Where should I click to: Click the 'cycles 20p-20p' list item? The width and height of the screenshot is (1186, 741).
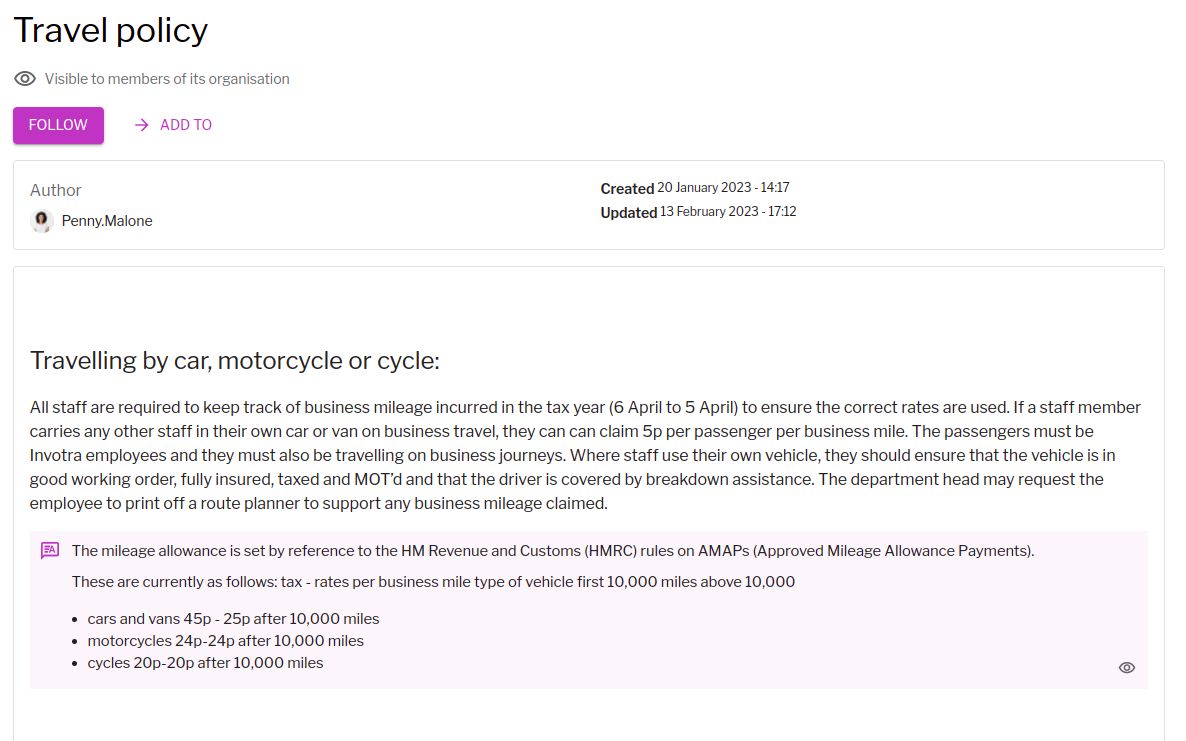click(205, 663)
